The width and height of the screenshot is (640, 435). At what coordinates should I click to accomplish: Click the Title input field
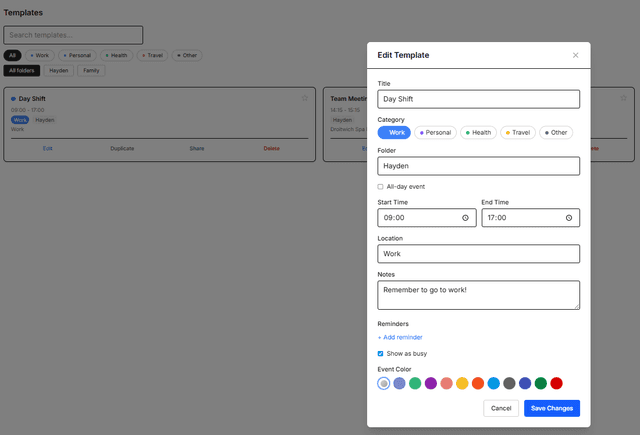(x=478, y=99)
